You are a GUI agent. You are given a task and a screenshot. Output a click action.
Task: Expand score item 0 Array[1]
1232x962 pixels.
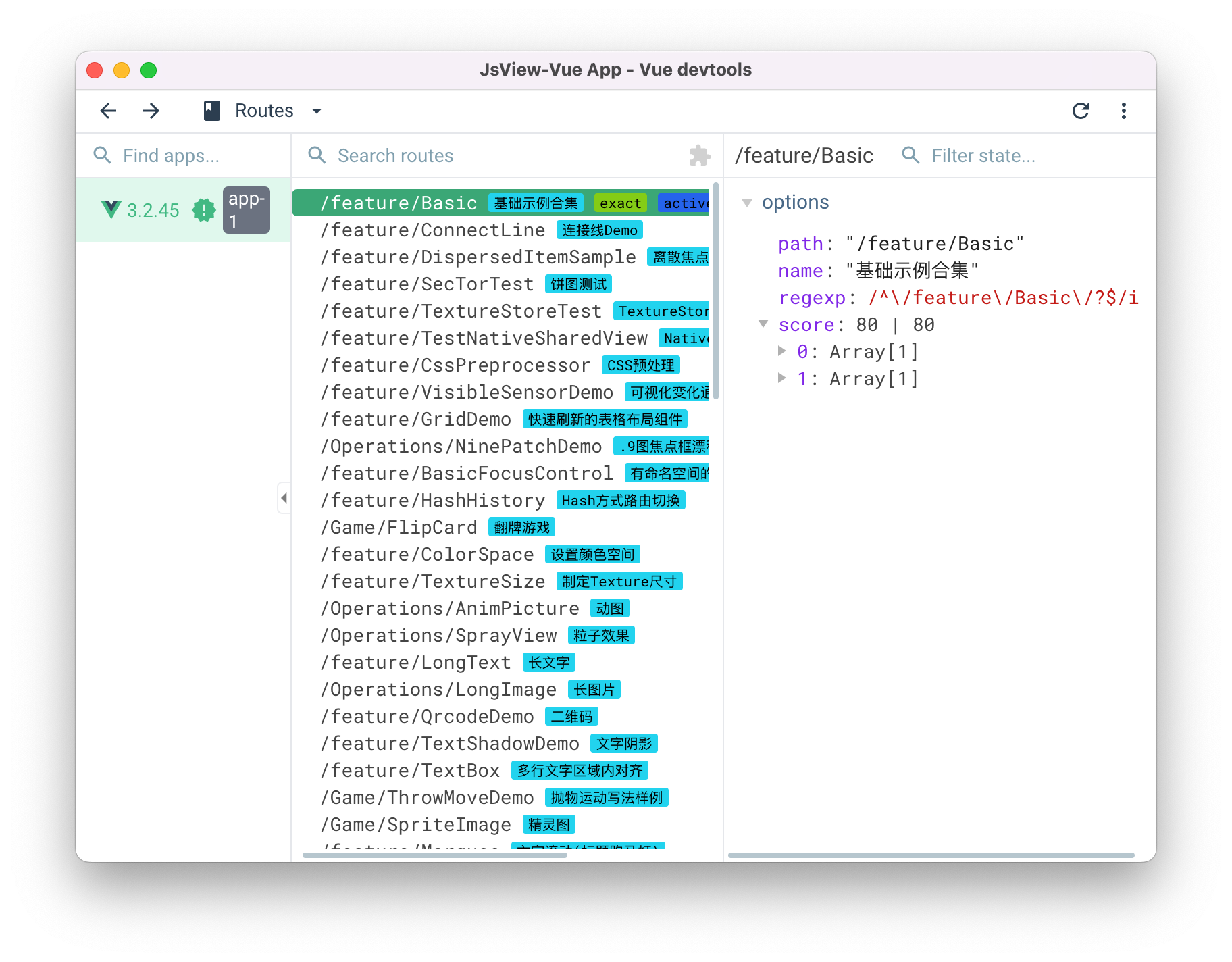[782, 351]
